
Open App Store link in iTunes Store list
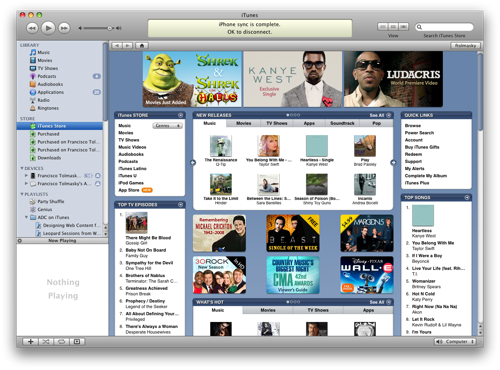(x=129, y=190)
